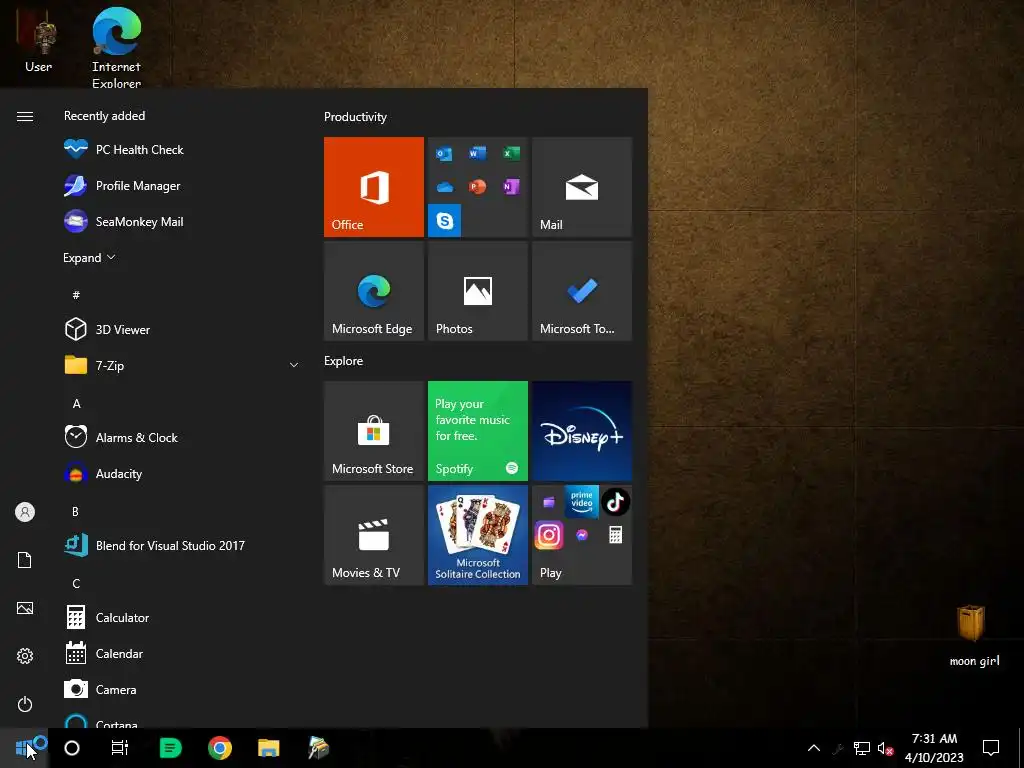Open the clock showing 7:31 AM
The height and width of the screenshot is (768, 1024).
click(x=935, y=748)
